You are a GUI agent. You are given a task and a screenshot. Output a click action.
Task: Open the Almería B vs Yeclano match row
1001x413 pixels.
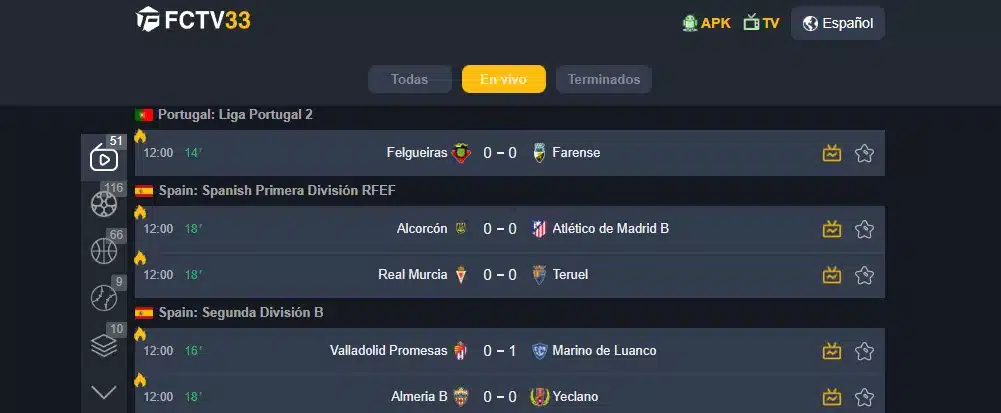pos(500,397)
